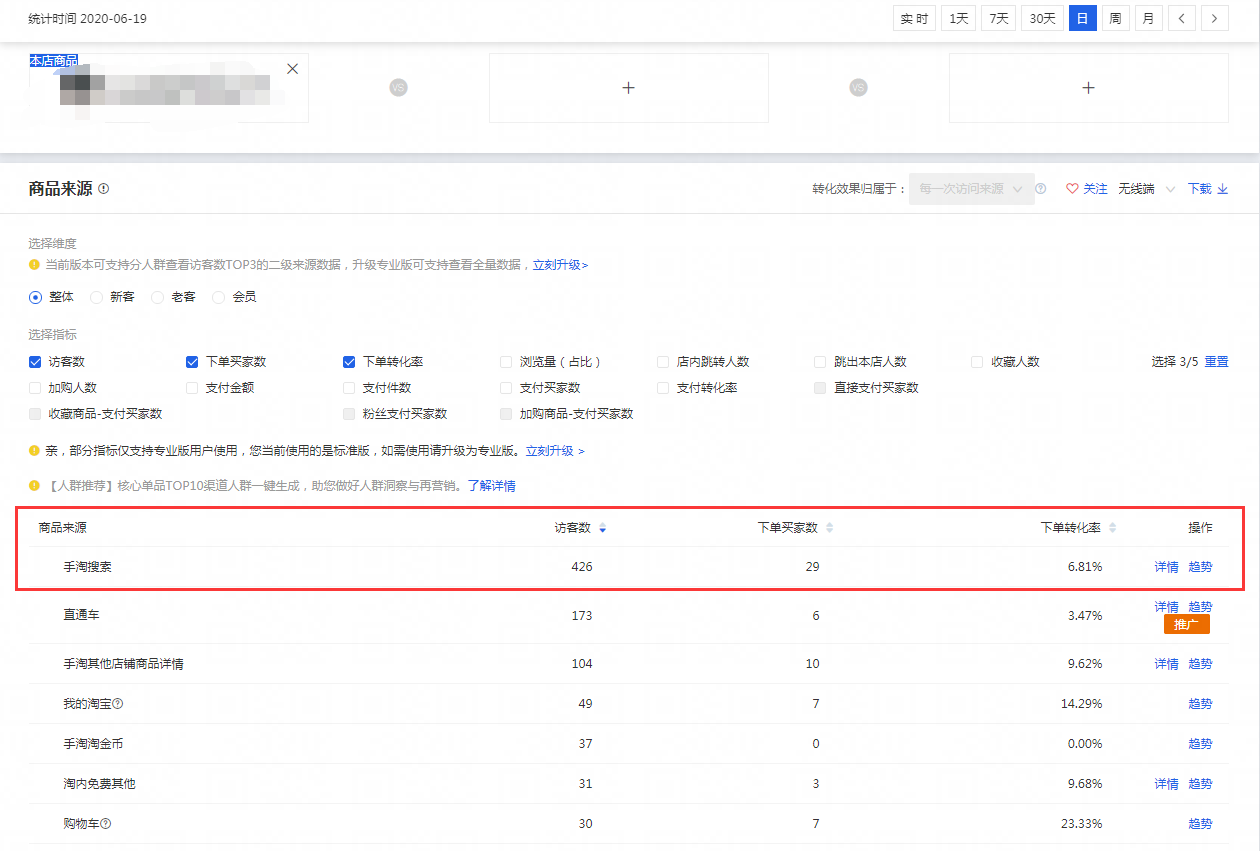The height and width of the screenshot is (851, 1260).
Task: Open 详情 for 直通车 row
Action: coord(1166,607)
